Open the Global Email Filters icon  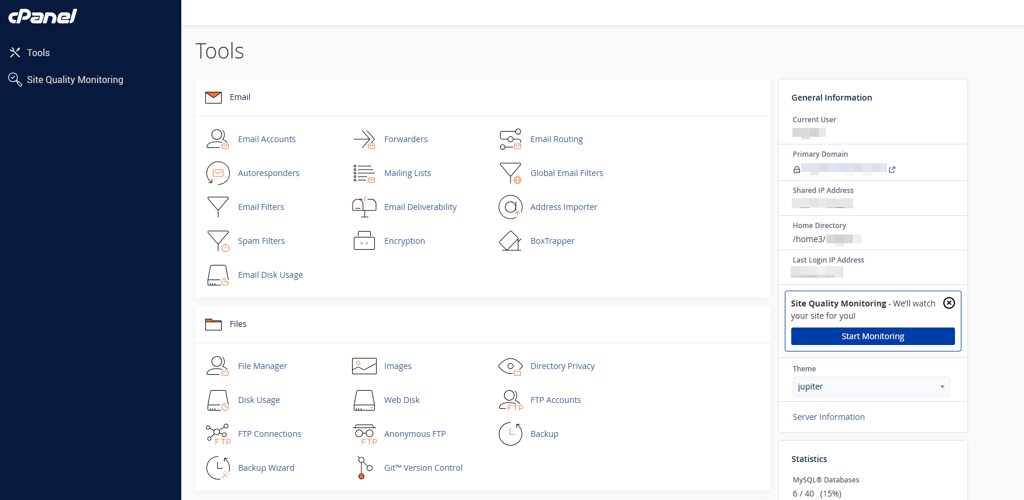(x=510, y=173)
